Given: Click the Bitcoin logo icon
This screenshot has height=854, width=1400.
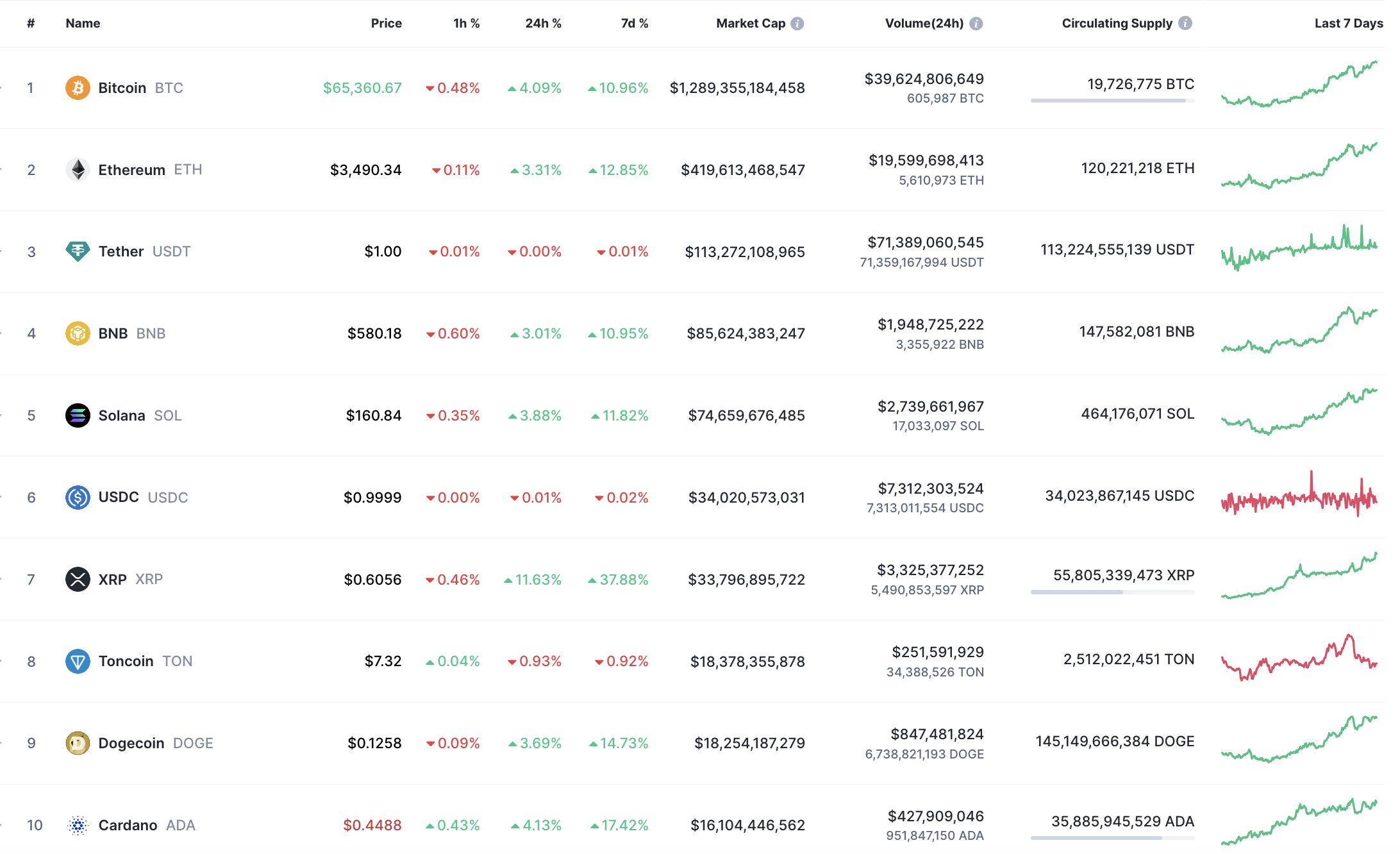Looking at the screenshot, I should pos(78,88).
